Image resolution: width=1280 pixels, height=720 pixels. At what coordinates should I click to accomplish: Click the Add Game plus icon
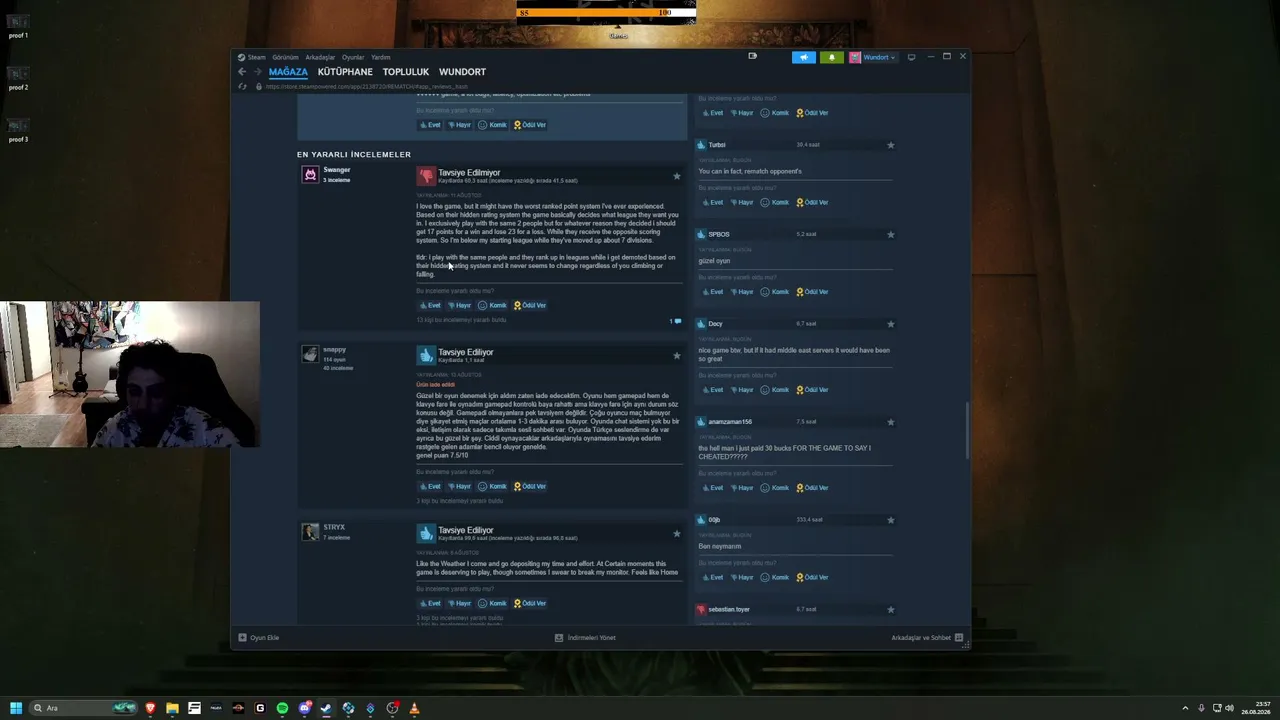click(x=242, y=637)
